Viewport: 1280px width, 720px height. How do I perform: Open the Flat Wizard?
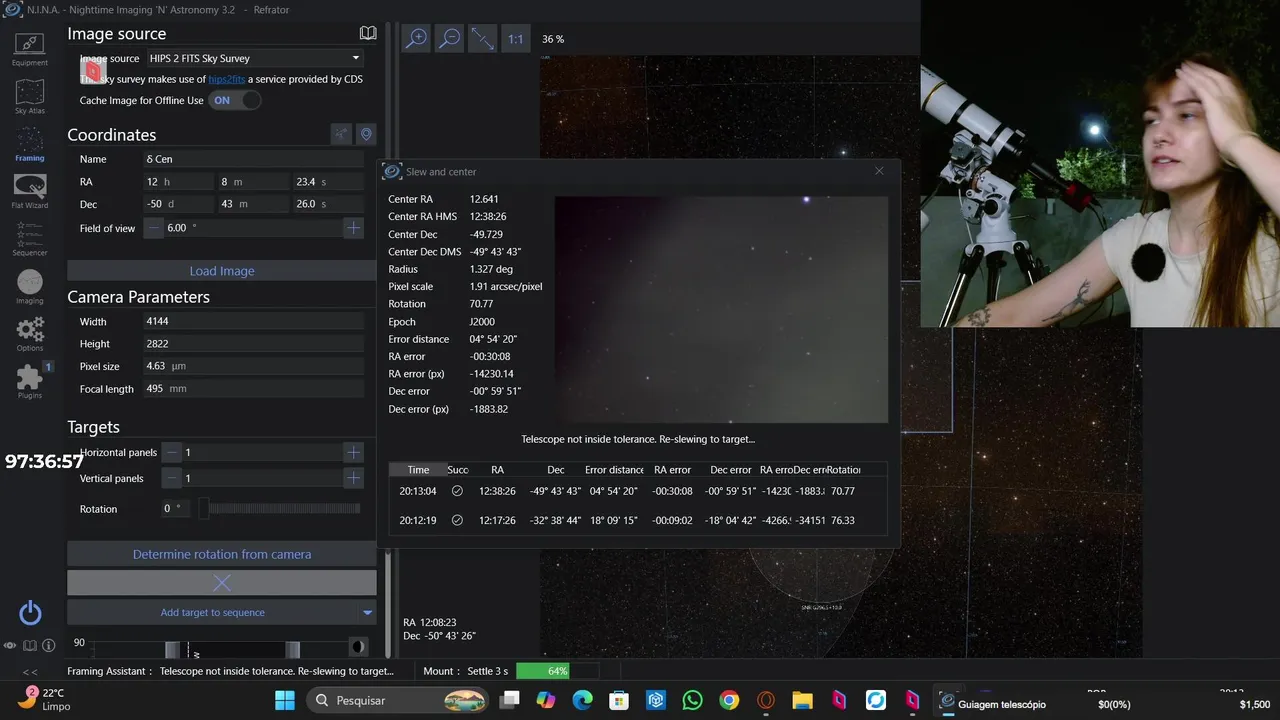[30, 192]
